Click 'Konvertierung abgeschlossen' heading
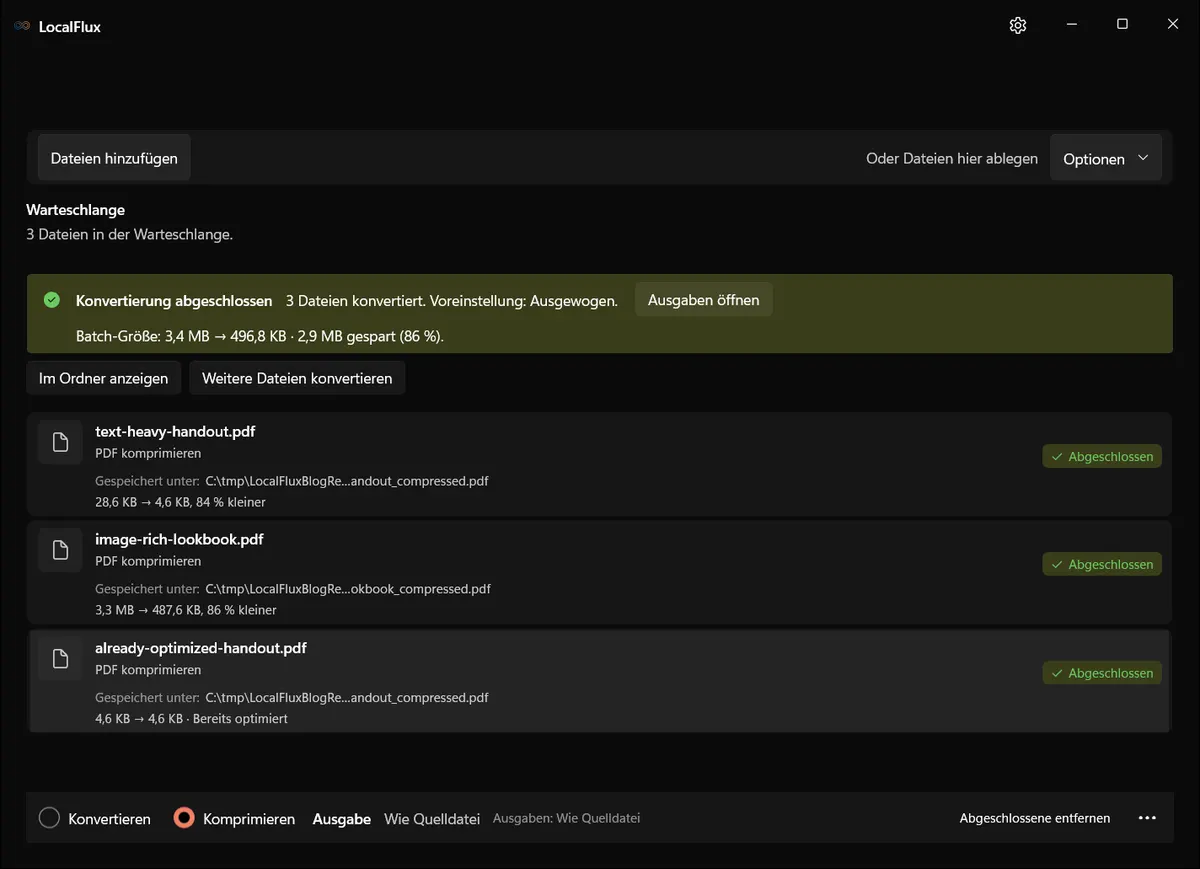Viewport: 1200px width, 869px height. point(174,300)
